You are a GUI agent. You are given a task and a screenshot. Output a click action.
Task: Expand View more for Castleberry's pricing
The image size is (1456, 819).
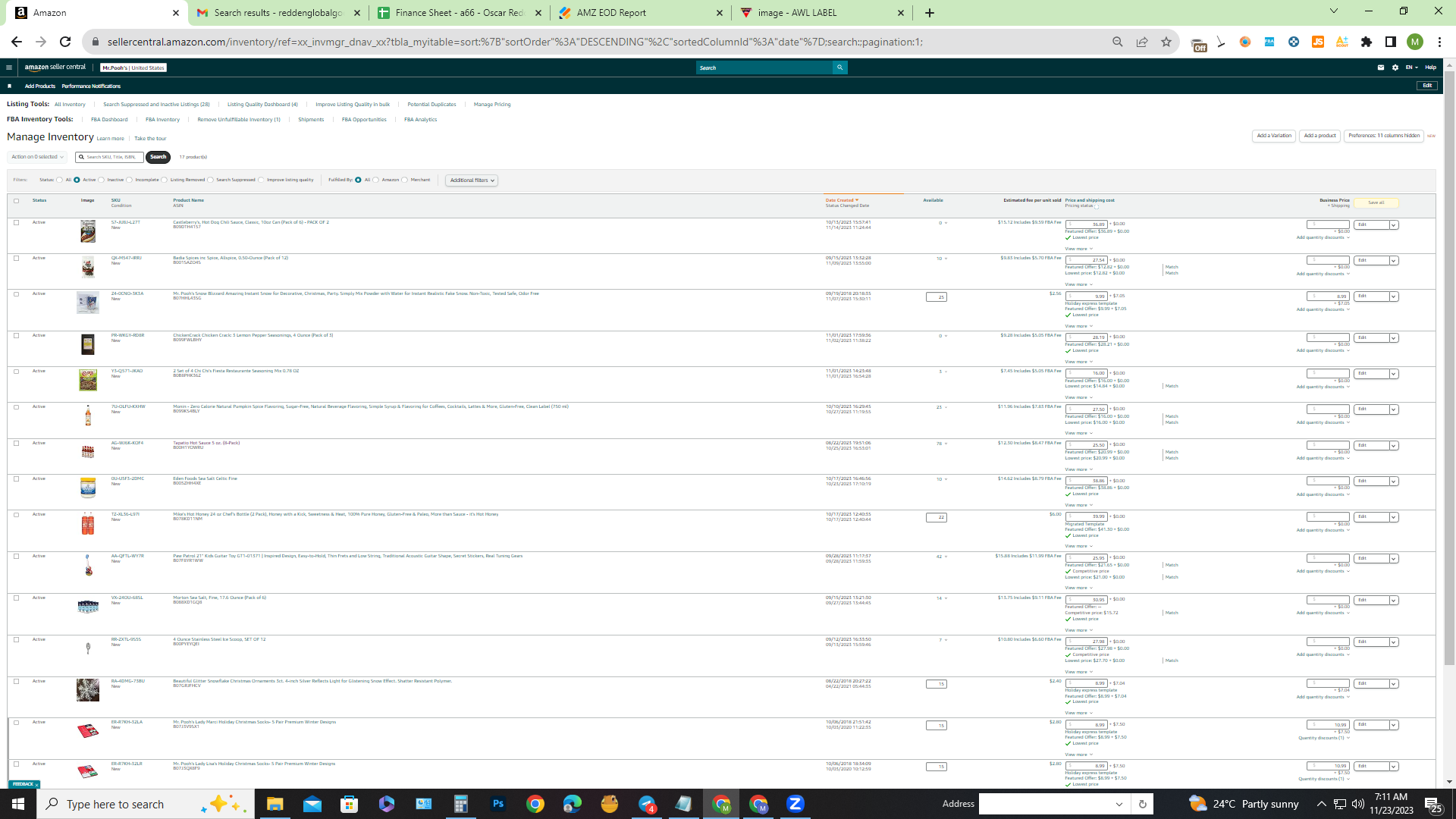pos(1078,249)
